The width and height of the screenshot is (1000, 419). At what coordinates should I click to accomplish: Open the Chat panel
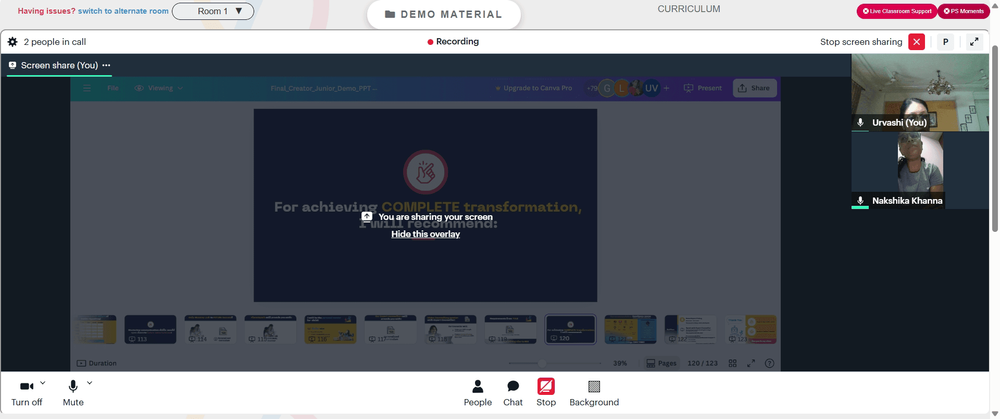point(513,393)
